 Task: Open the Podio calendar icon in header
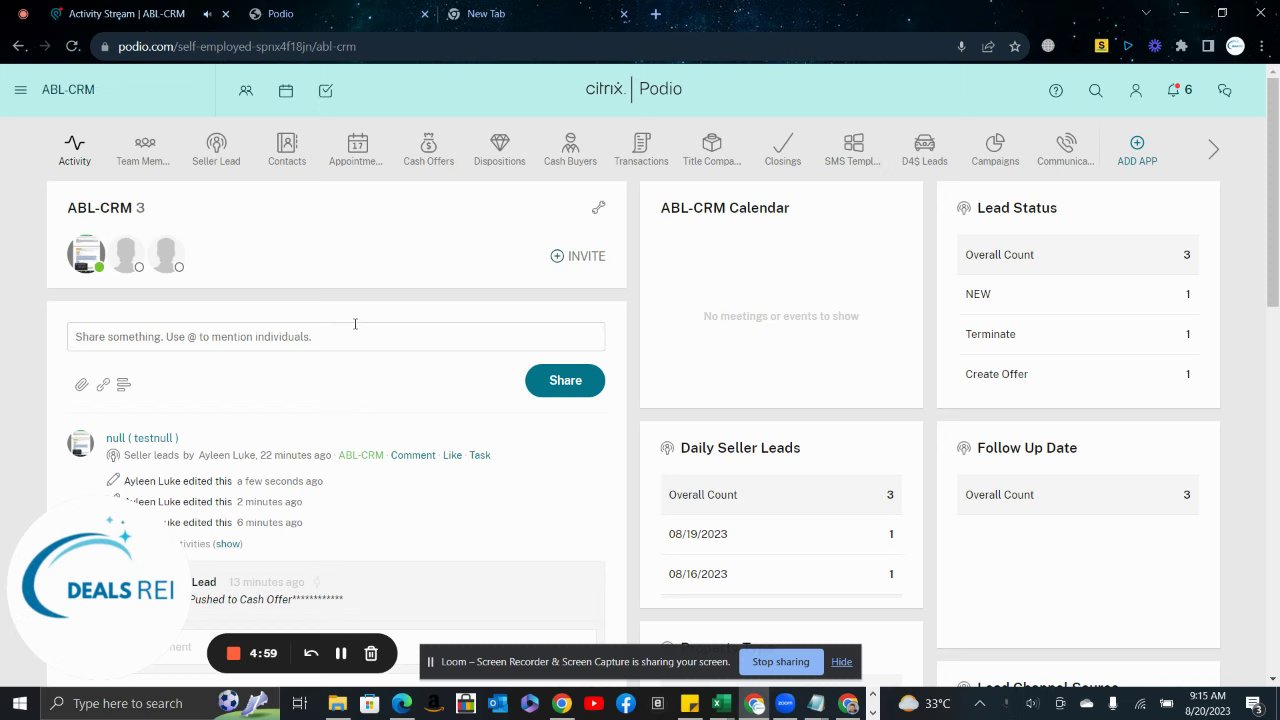286,90
